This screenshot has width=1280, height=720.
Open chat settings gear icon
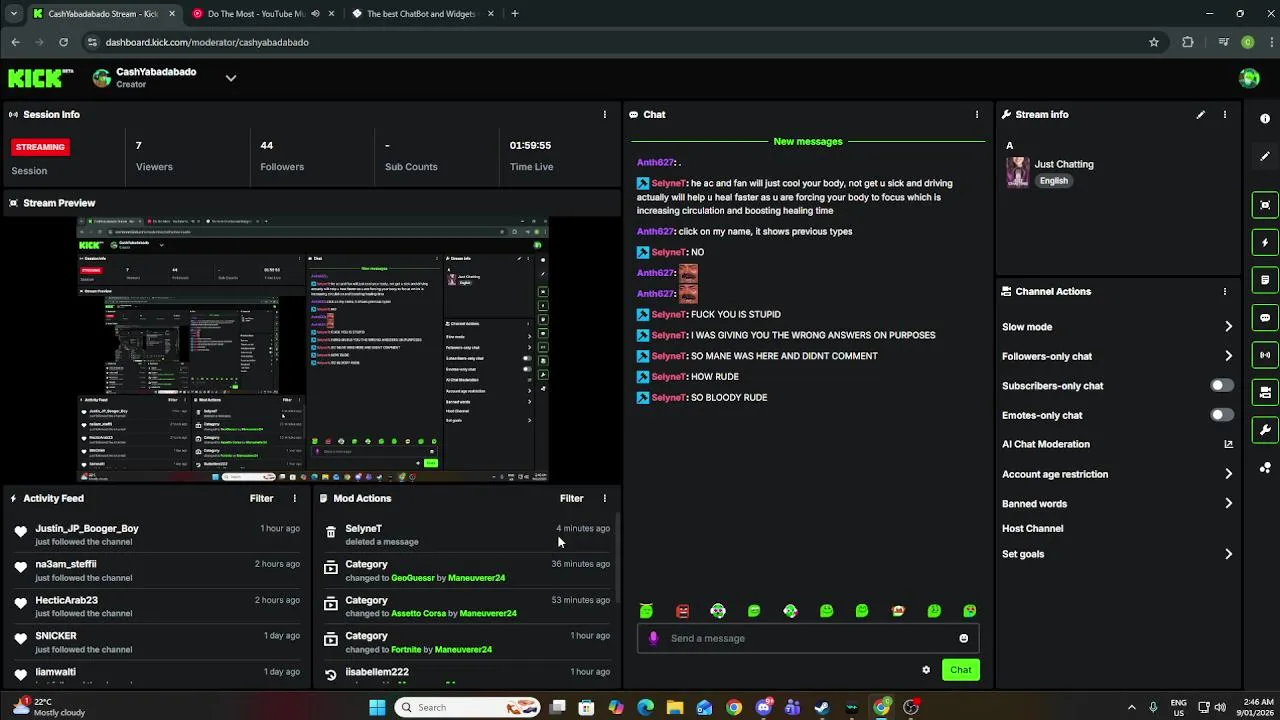926,670
